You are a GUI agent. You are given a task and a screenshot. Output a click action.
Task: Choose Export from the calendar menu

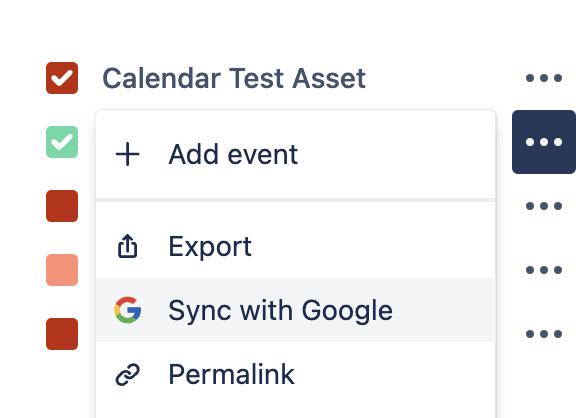(296, 246)
